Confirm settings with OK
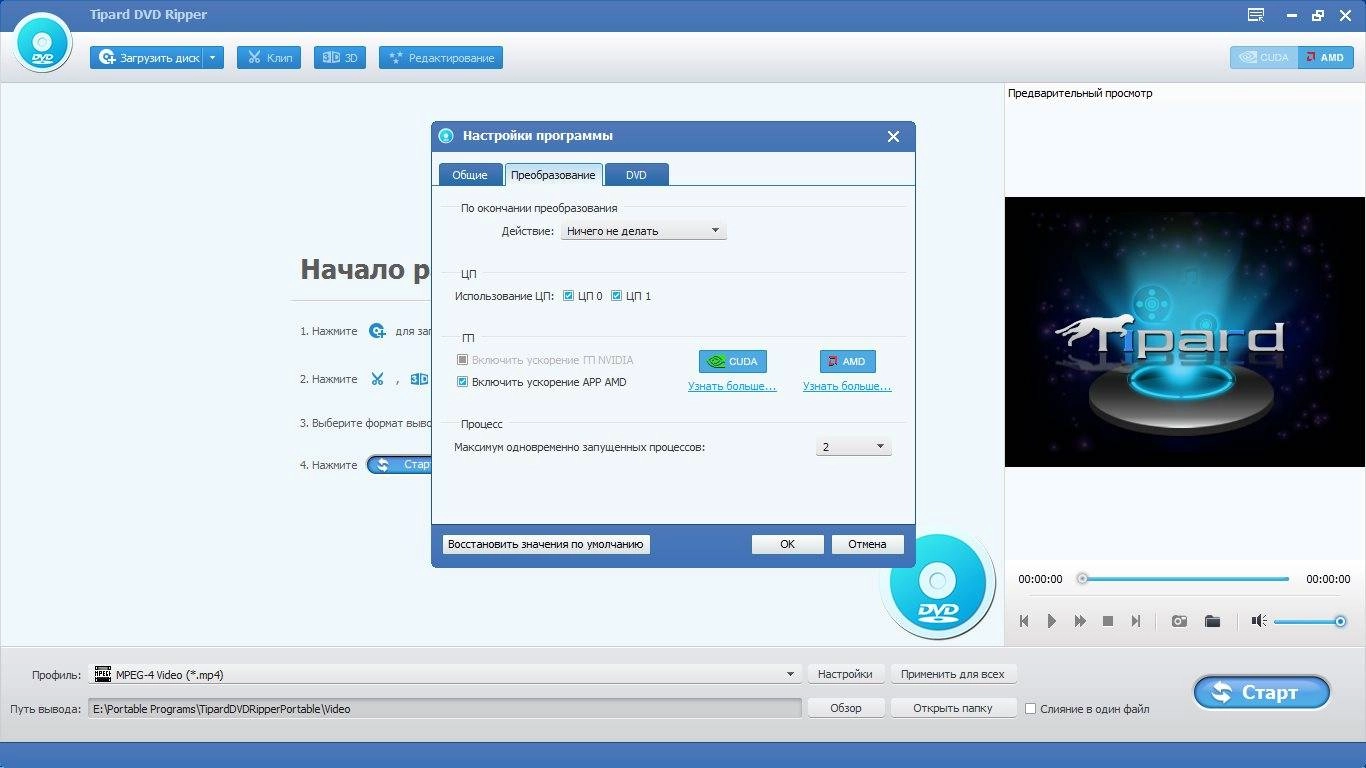The width and height of the screenshot is (1366, 768). (x=788, y=544)
